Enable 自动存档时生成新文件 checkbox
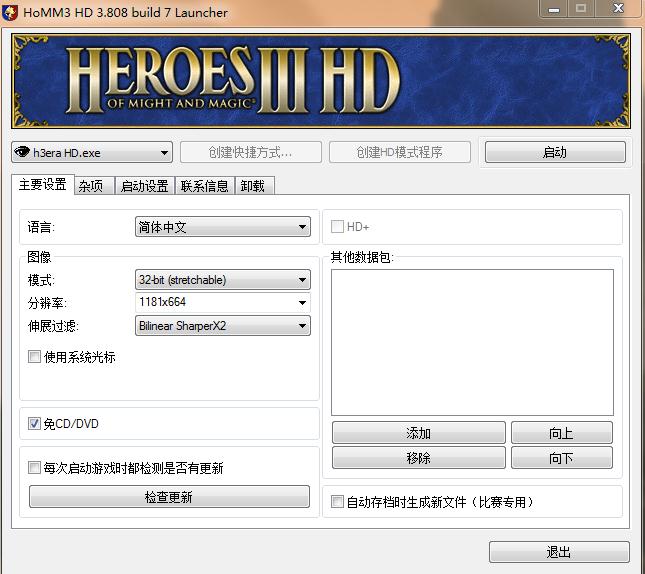645x574 pixels. pos(337,502)
